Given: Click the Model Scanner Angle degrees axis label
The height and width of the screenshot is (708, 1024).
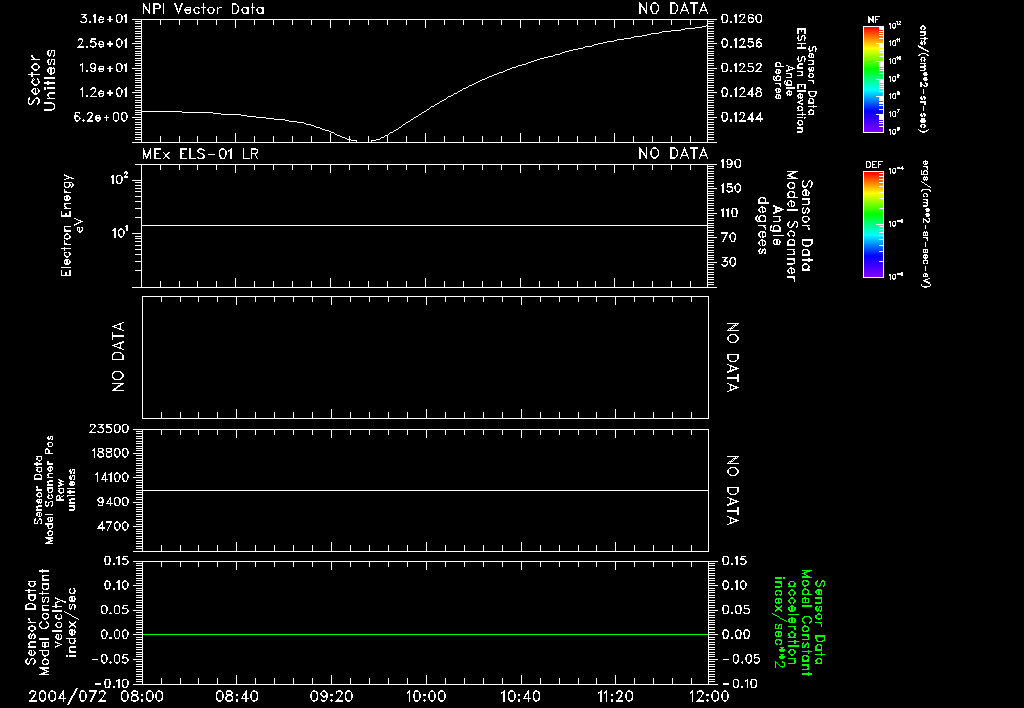Looking at the screenshot, I should 785,226.
